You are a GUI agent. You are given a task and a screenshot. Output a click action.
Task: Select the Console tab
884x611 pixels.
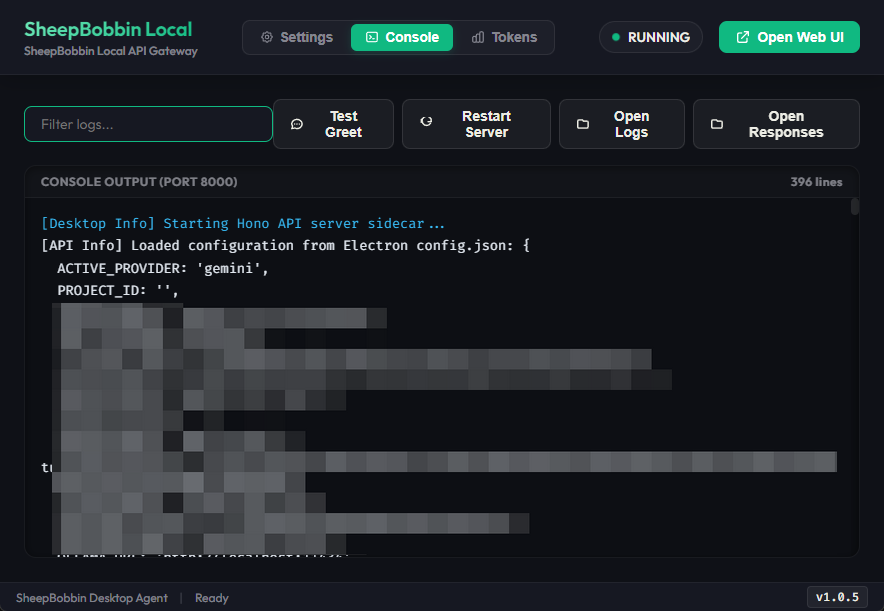click(x=402, y=37)
